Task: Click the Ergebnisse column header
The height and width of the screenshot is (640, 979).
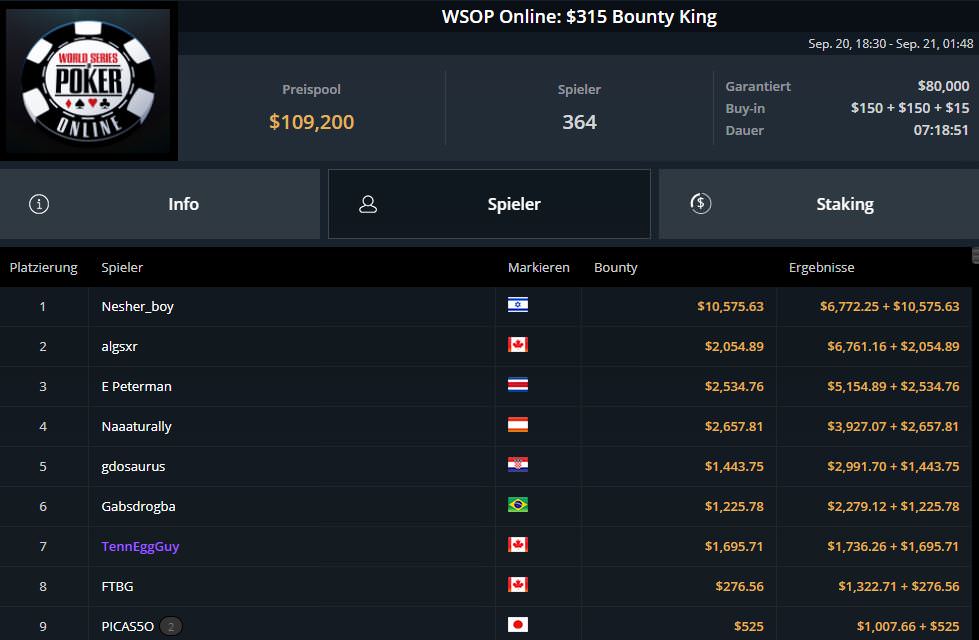Action: click(x=821, y=267)
